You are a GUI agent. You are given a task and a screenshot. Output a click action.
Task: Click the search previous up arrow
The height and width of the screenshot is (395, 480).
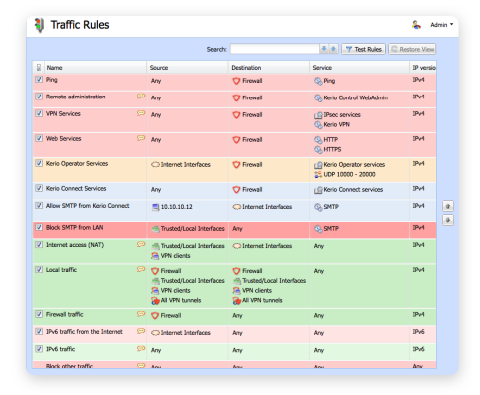[x=333, y=49]
